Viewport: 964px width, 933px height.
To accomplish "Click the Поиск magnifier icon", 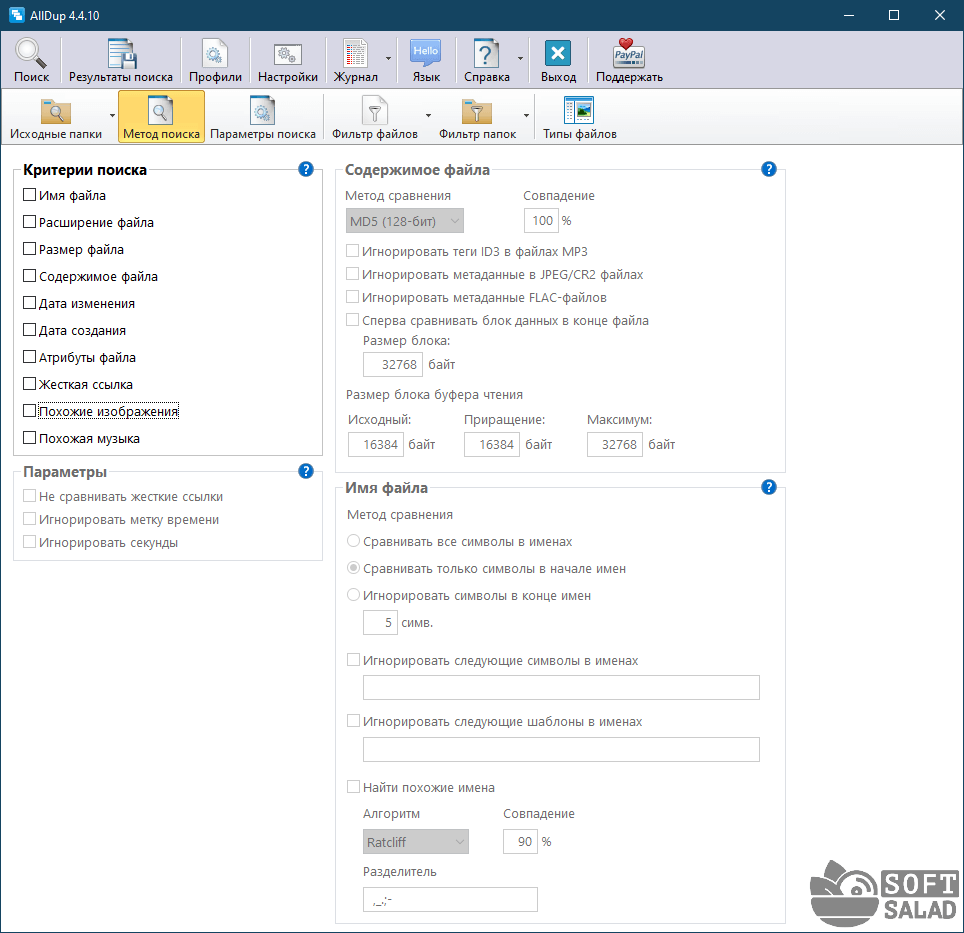I will click(x=31, y=54).
